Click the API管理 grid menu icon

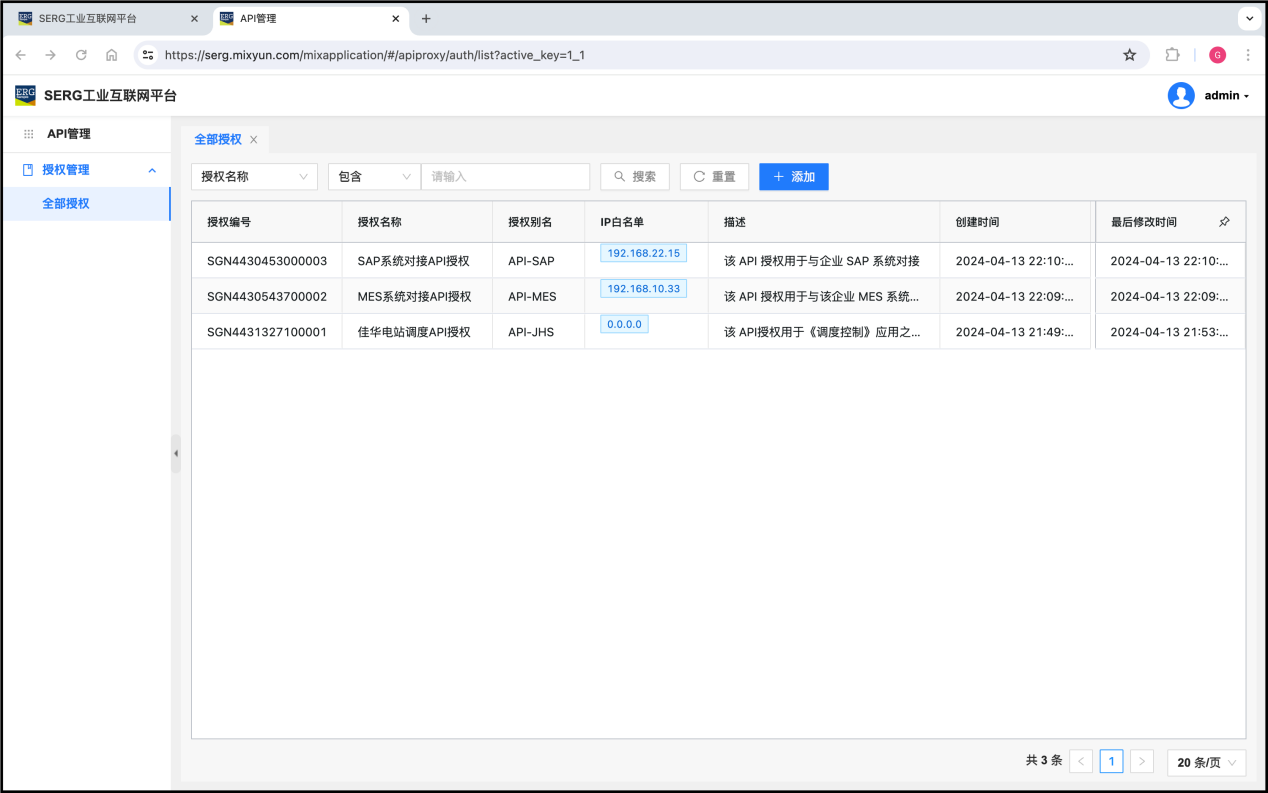[29, 134]
